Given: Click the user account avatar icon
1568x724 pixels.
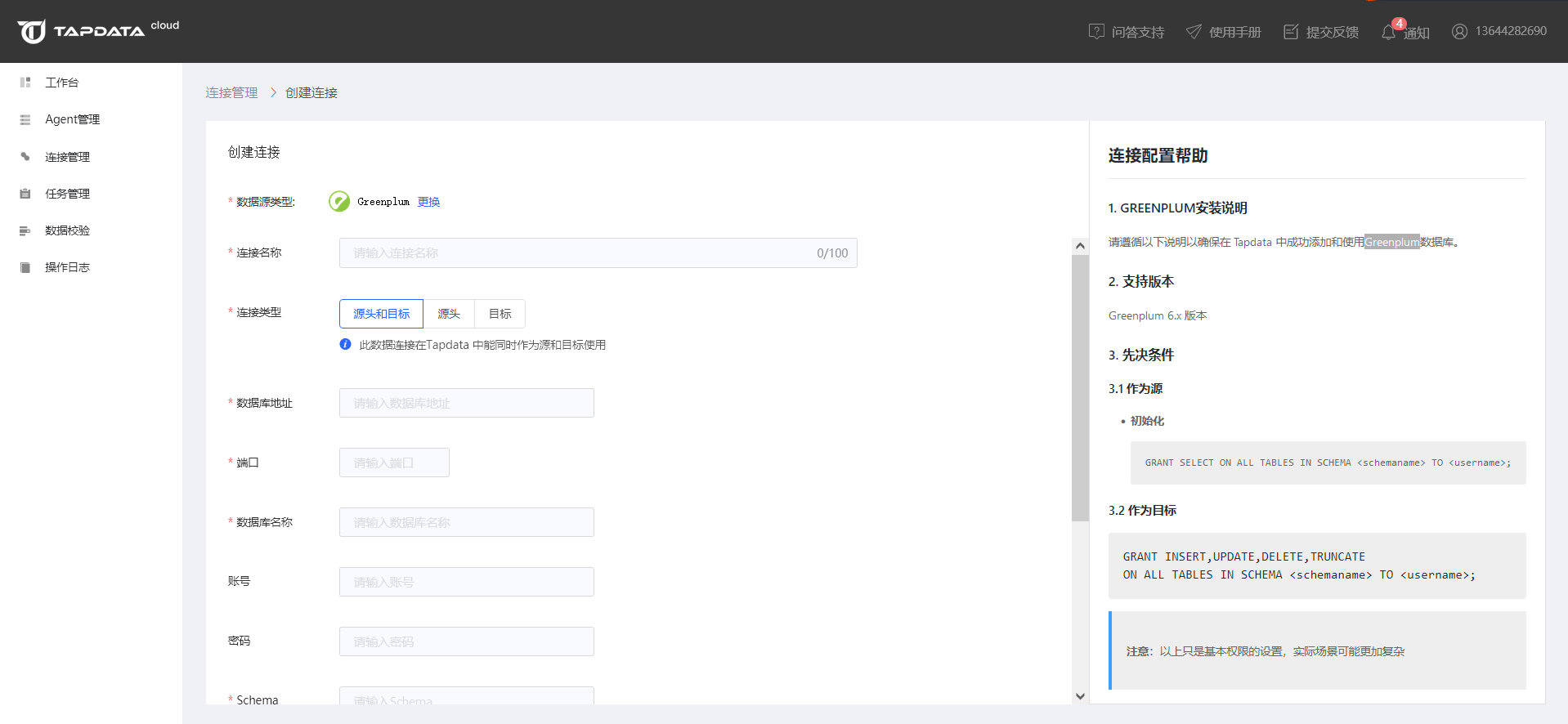Looking at the screenshot, I should pyautogui.click(x=1459, y=31).
